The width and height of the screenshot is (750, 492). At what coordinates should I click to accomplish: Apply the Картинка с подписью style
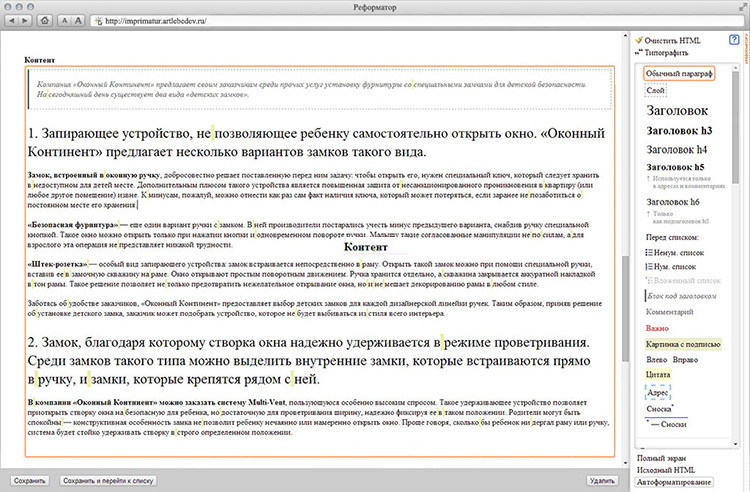[x=683, y=344]
